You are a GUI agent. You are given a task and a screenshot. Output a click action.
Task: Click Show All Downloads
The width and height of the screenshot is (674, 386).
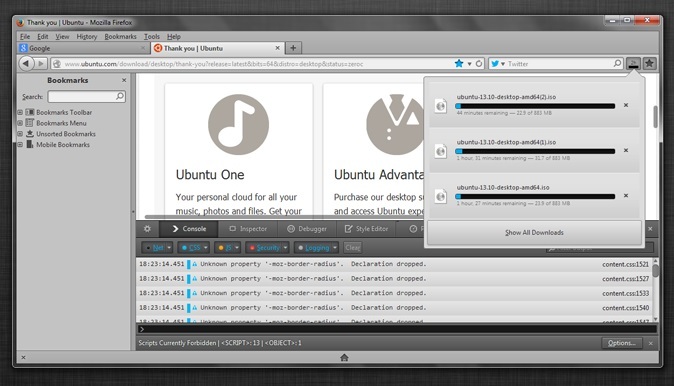tap(534, 233)
